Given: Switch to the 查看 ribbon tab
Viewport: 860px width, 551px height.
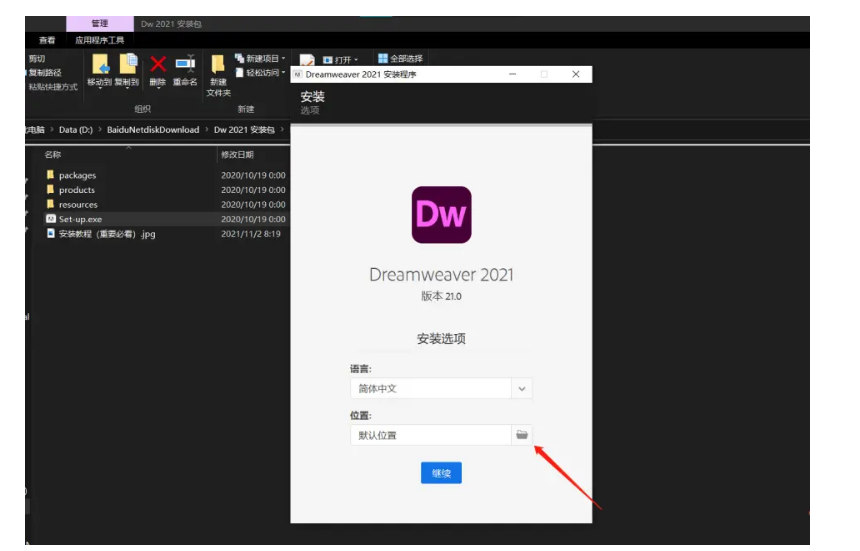Looking at the screenshot, I should [x=47, y=40].
